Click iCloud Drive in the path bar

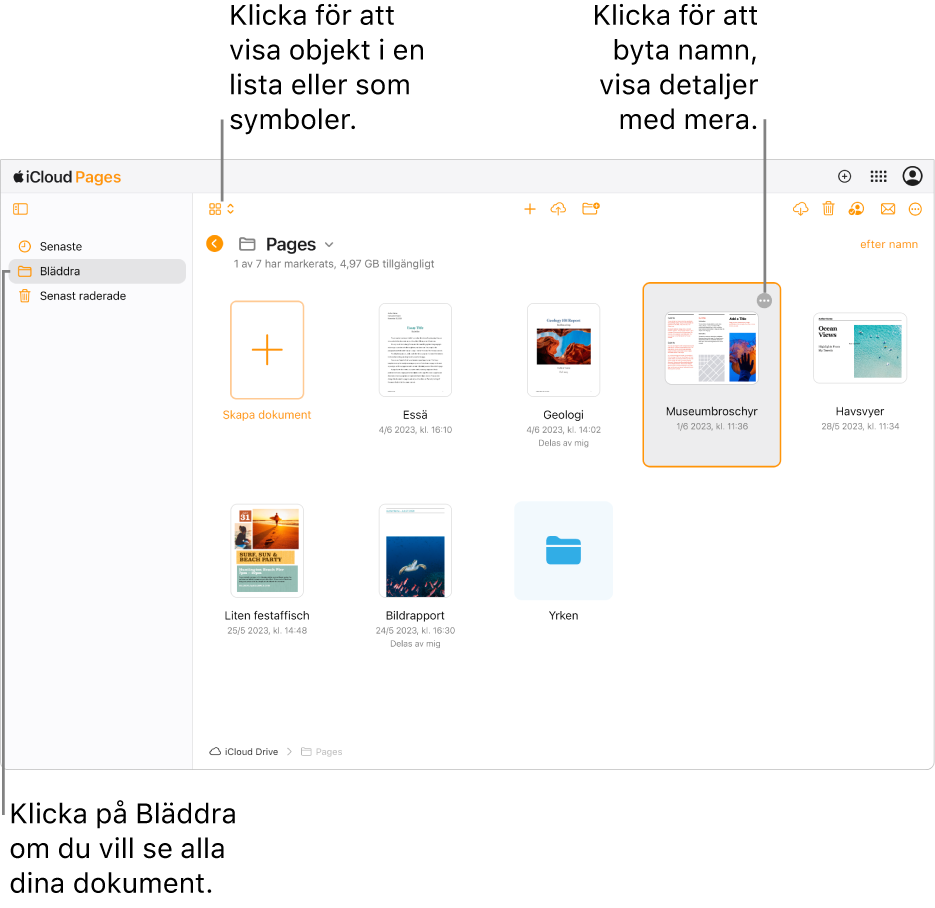coord(244,752)
